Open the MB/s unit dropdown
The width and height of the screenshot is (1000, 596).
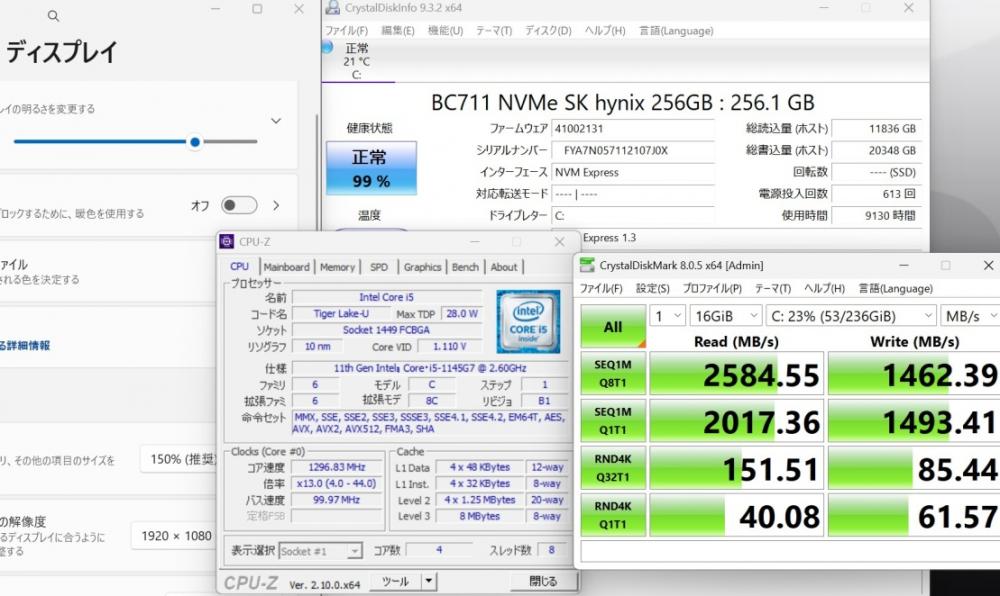coord(969,316)
